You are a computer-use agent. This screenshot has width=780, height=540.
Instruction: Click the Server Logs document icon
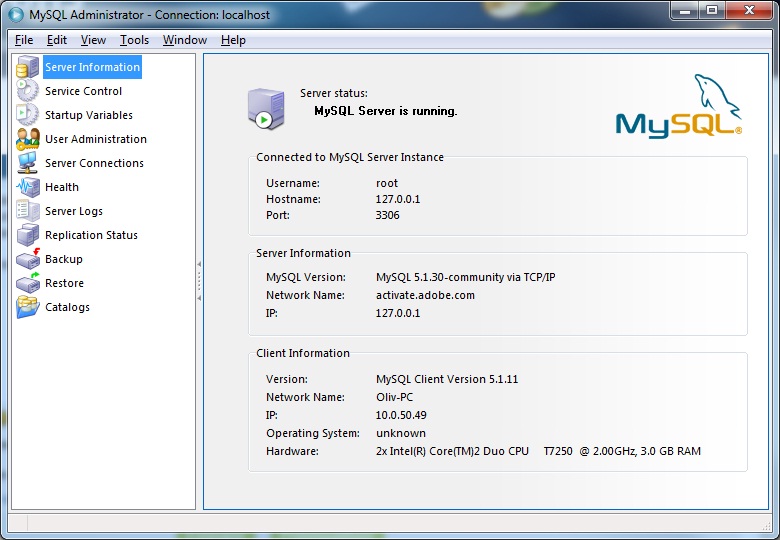(27, 211)
